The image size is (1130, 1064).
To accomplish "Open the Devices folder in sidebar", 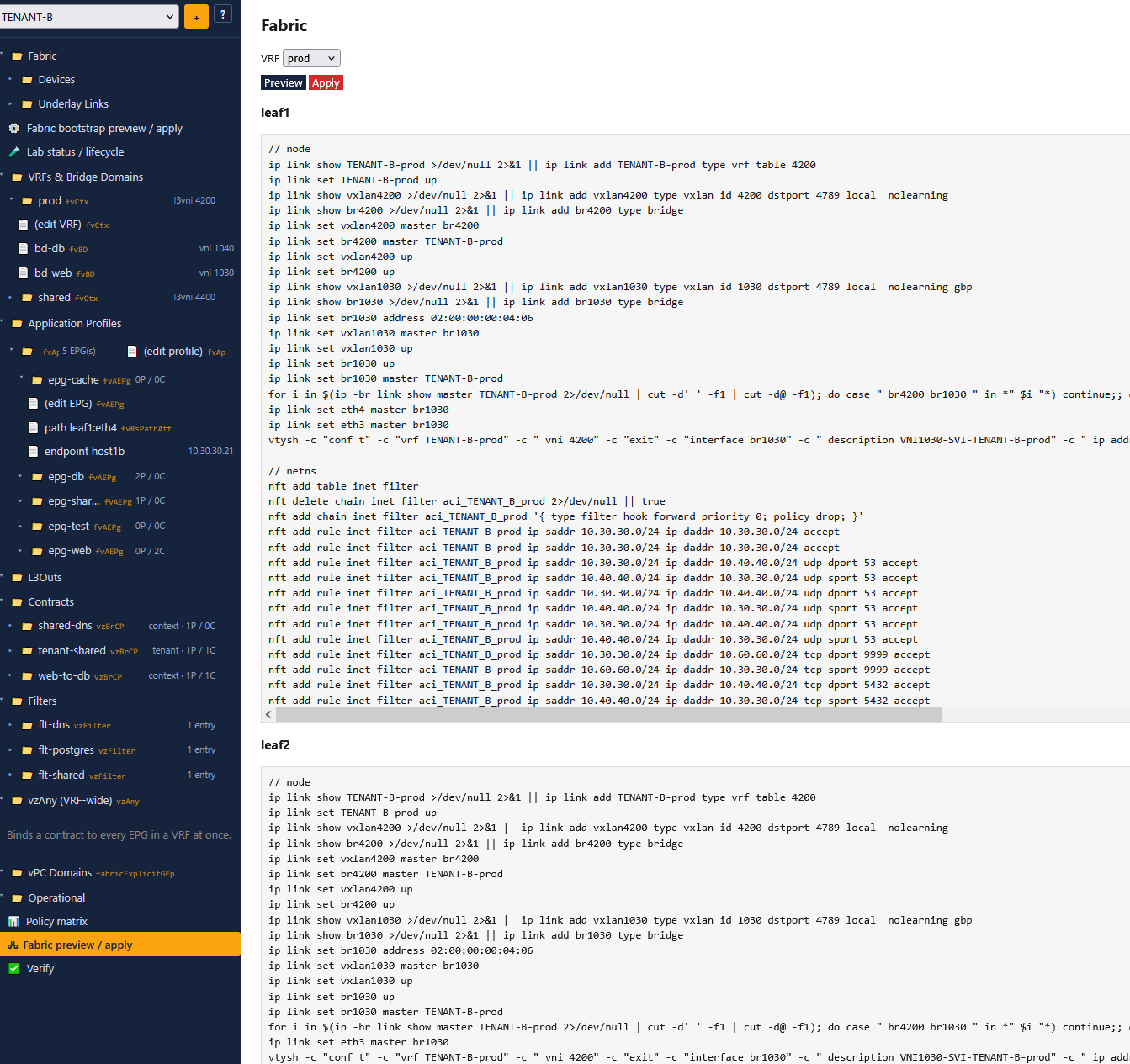I will tap(56, 80).
